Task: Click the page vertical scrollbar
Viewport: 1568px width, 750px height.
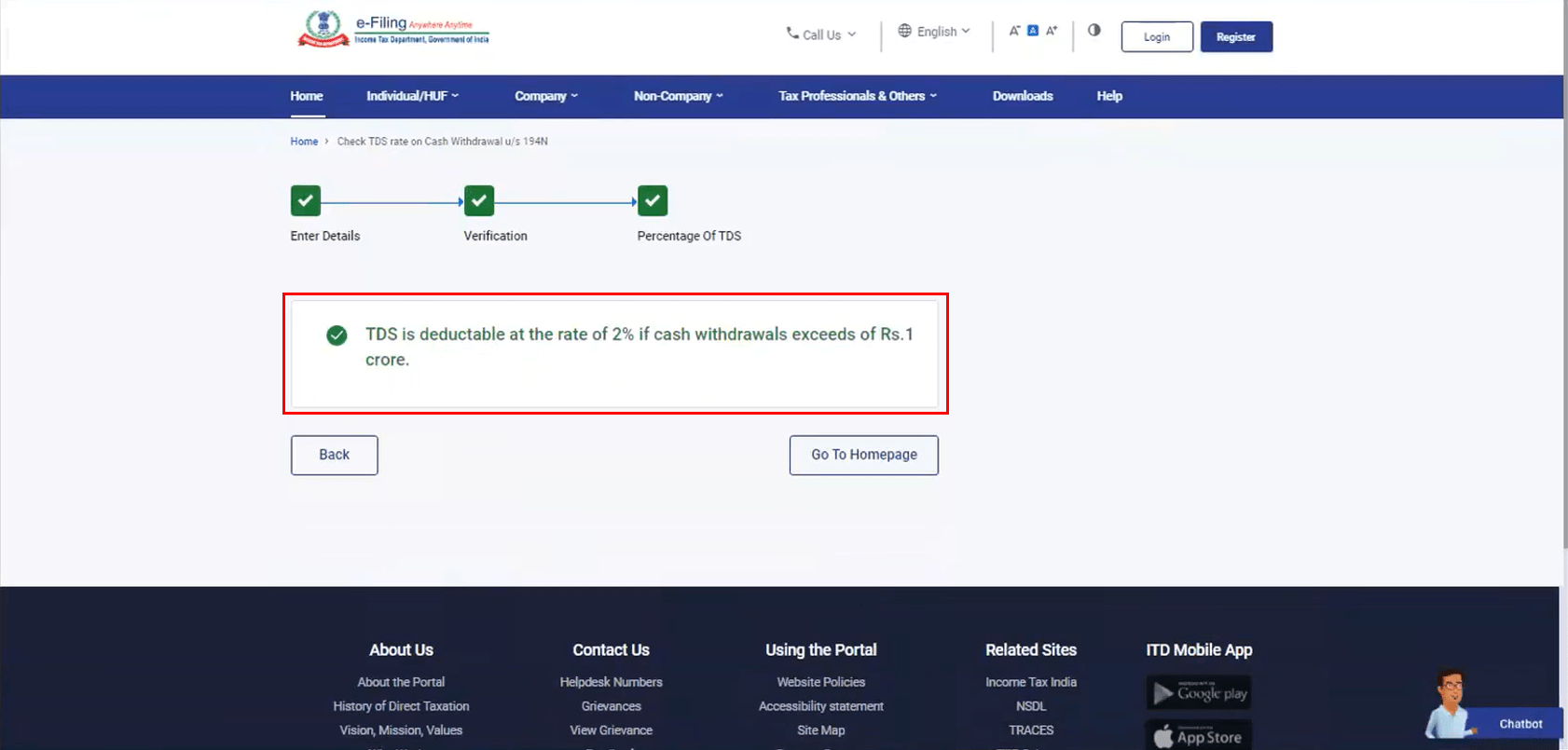Action: tap(1565, 280)
